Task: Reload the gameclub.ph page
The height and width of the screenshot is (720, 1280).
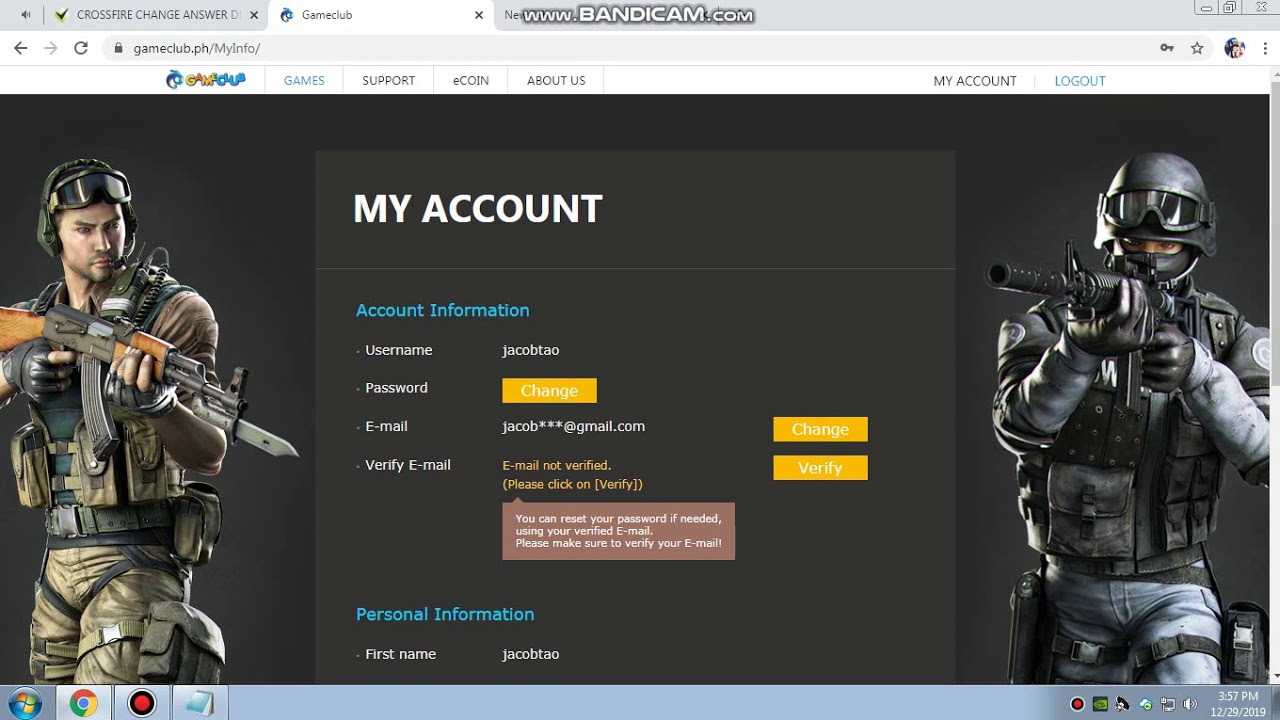Action: pyautogui.click(x=81, y=48)
